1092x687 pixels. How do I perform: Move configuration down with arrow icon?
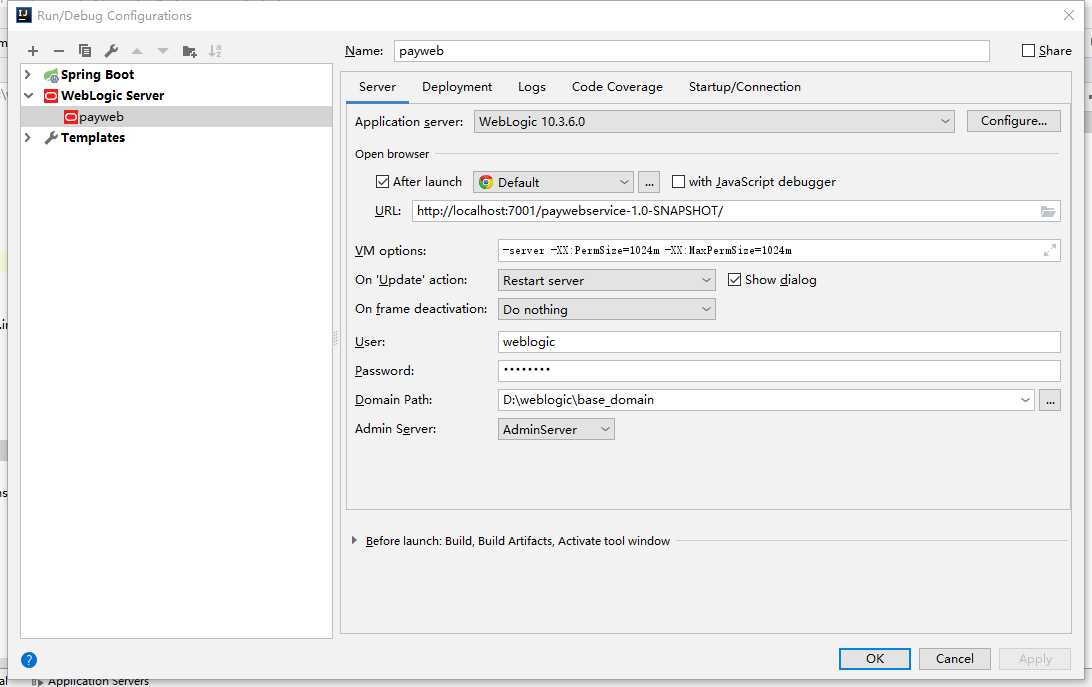163,51
